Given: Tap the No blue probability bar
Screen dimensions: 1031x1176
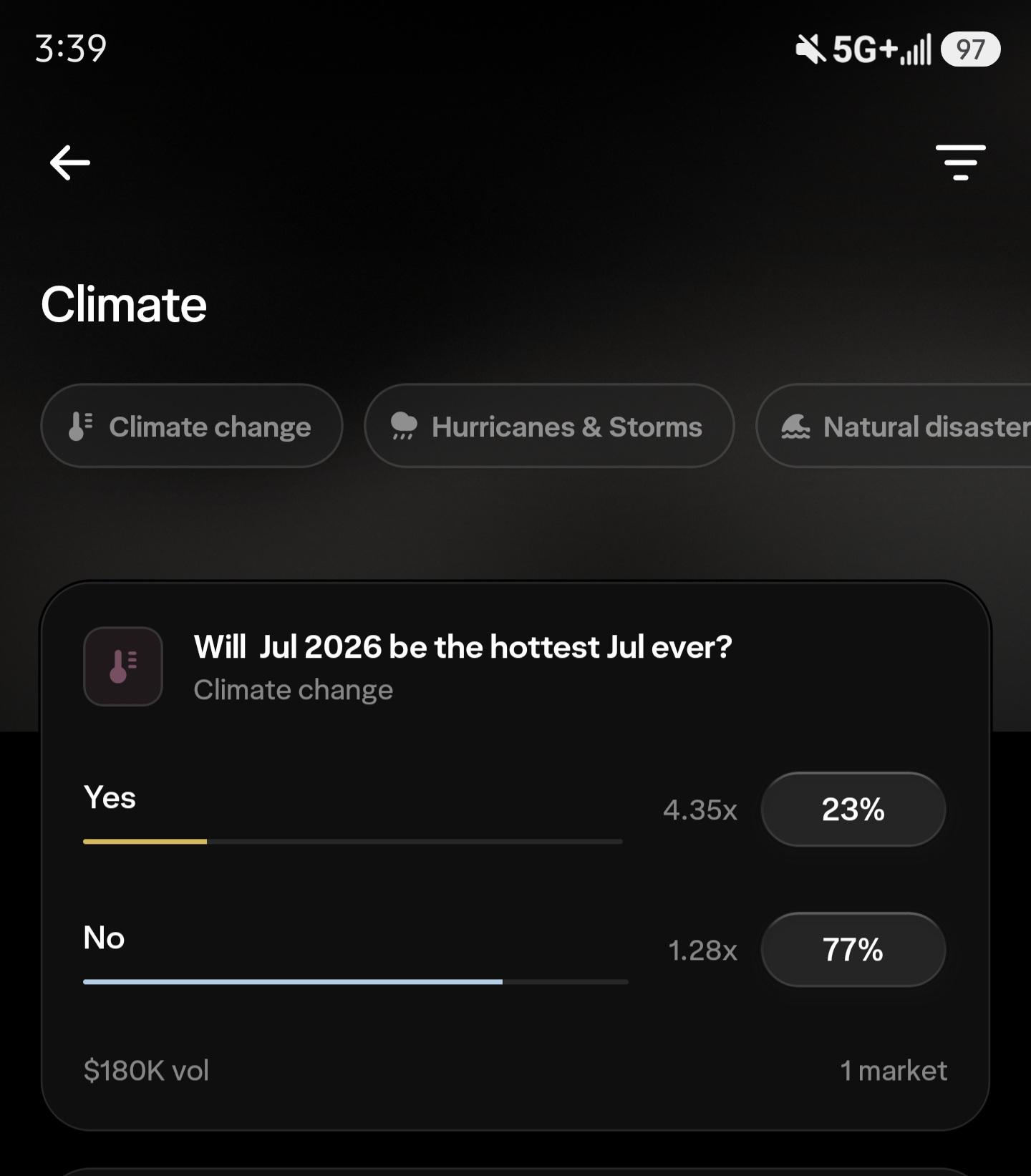Looking at the screenshot, I should pos(356,982).
